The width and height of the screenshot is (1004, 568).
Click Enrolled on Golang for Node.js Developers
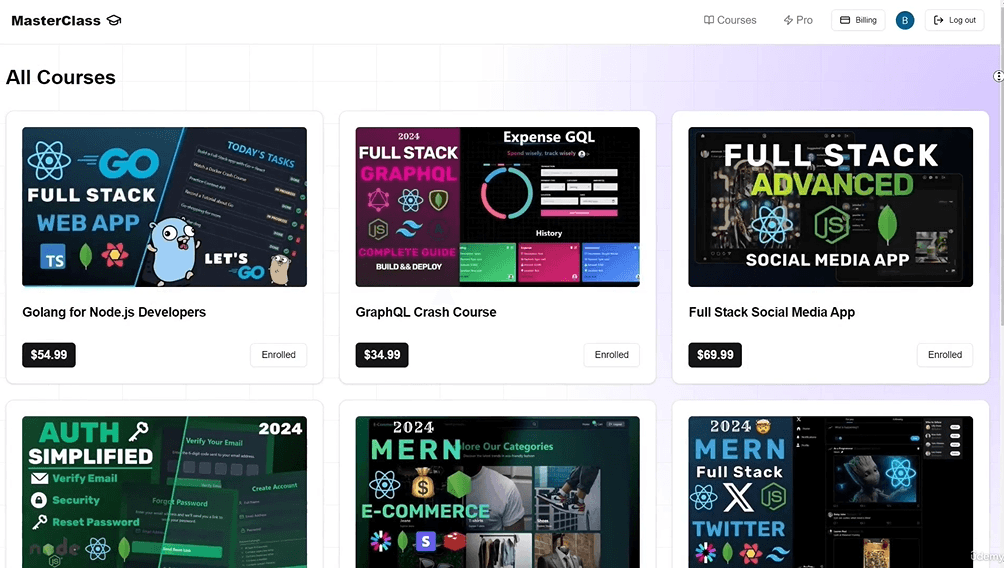pos(278,355)
